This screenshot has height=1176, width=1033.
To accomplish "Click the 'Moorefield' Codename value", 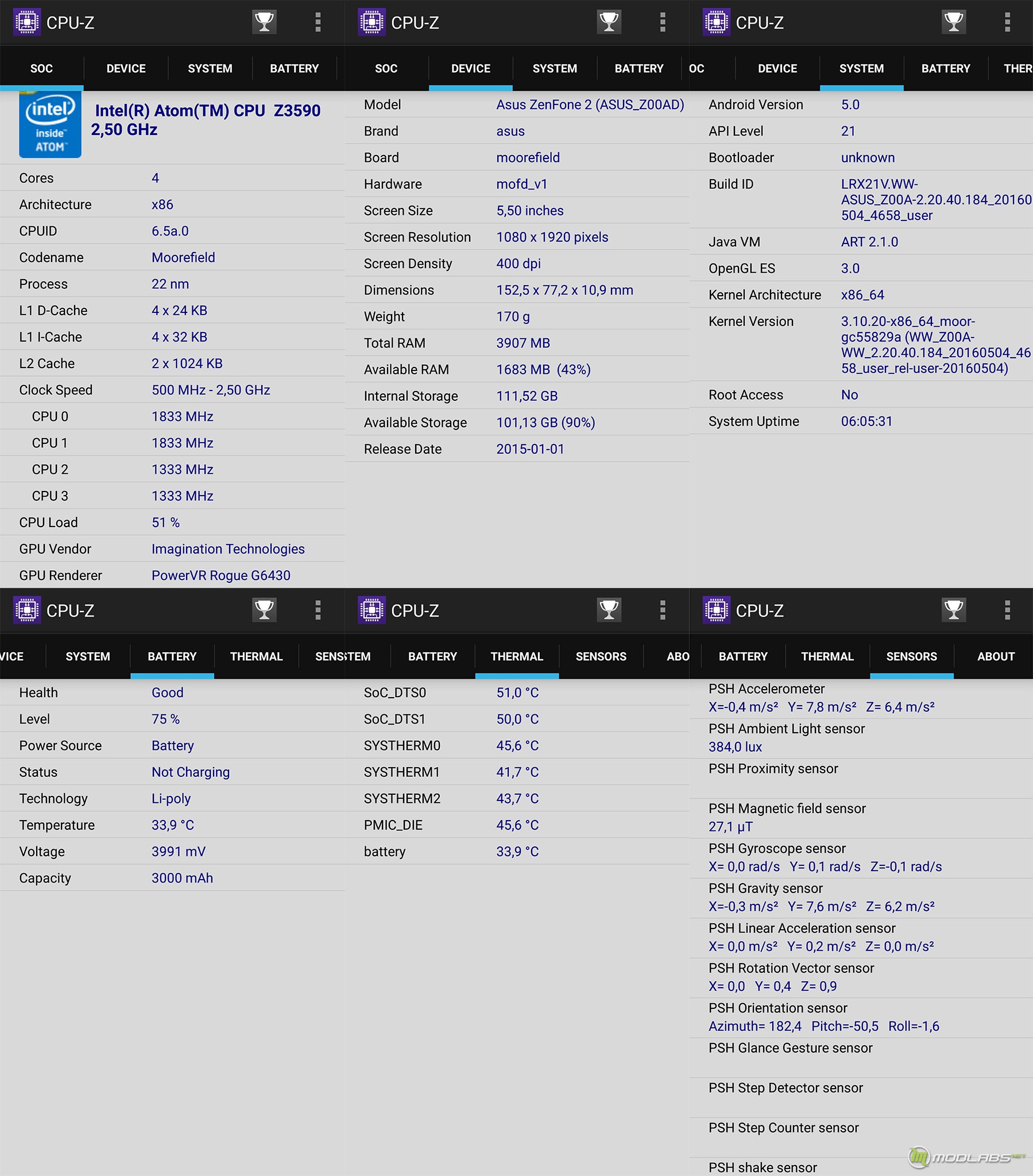I will click(x=184, y=257).
